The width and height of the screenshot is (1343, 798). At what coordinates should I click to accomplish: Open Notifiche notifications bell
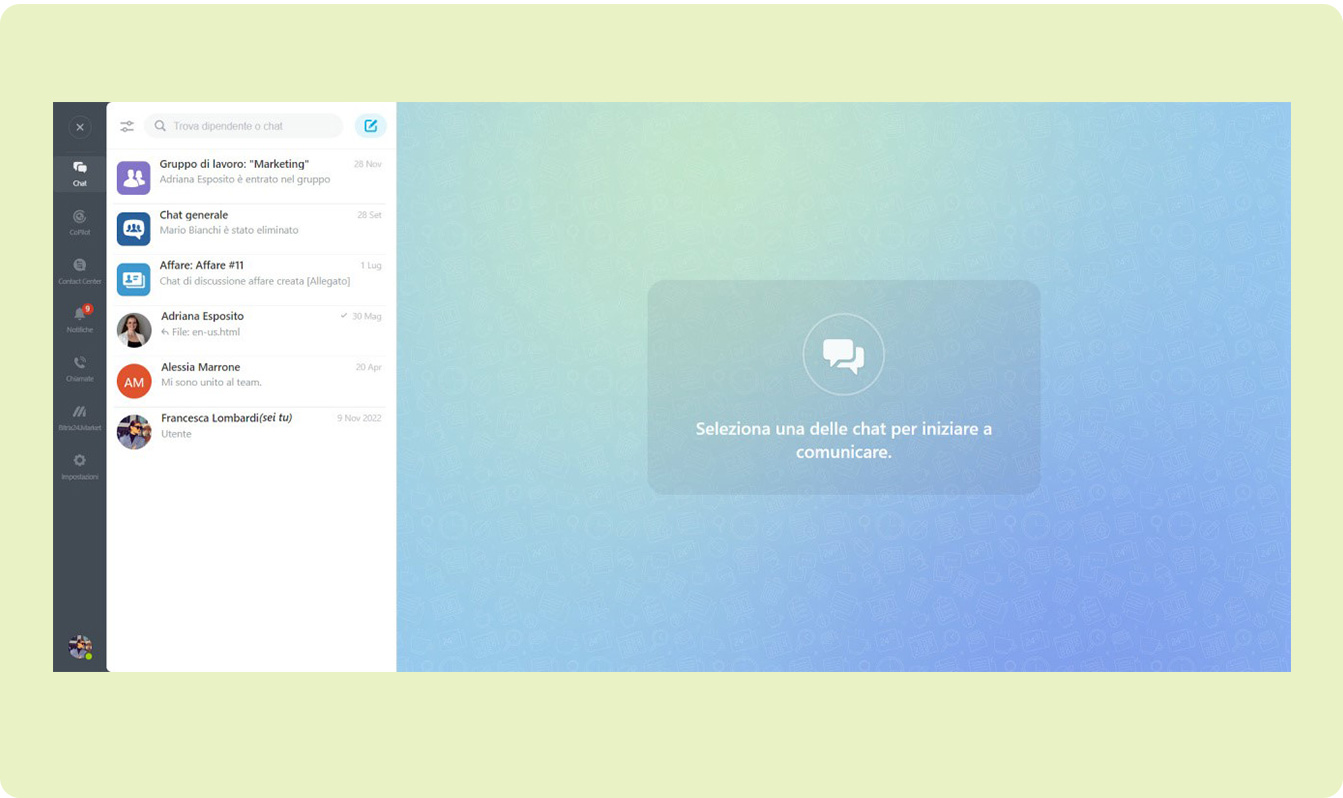(79, 319)
